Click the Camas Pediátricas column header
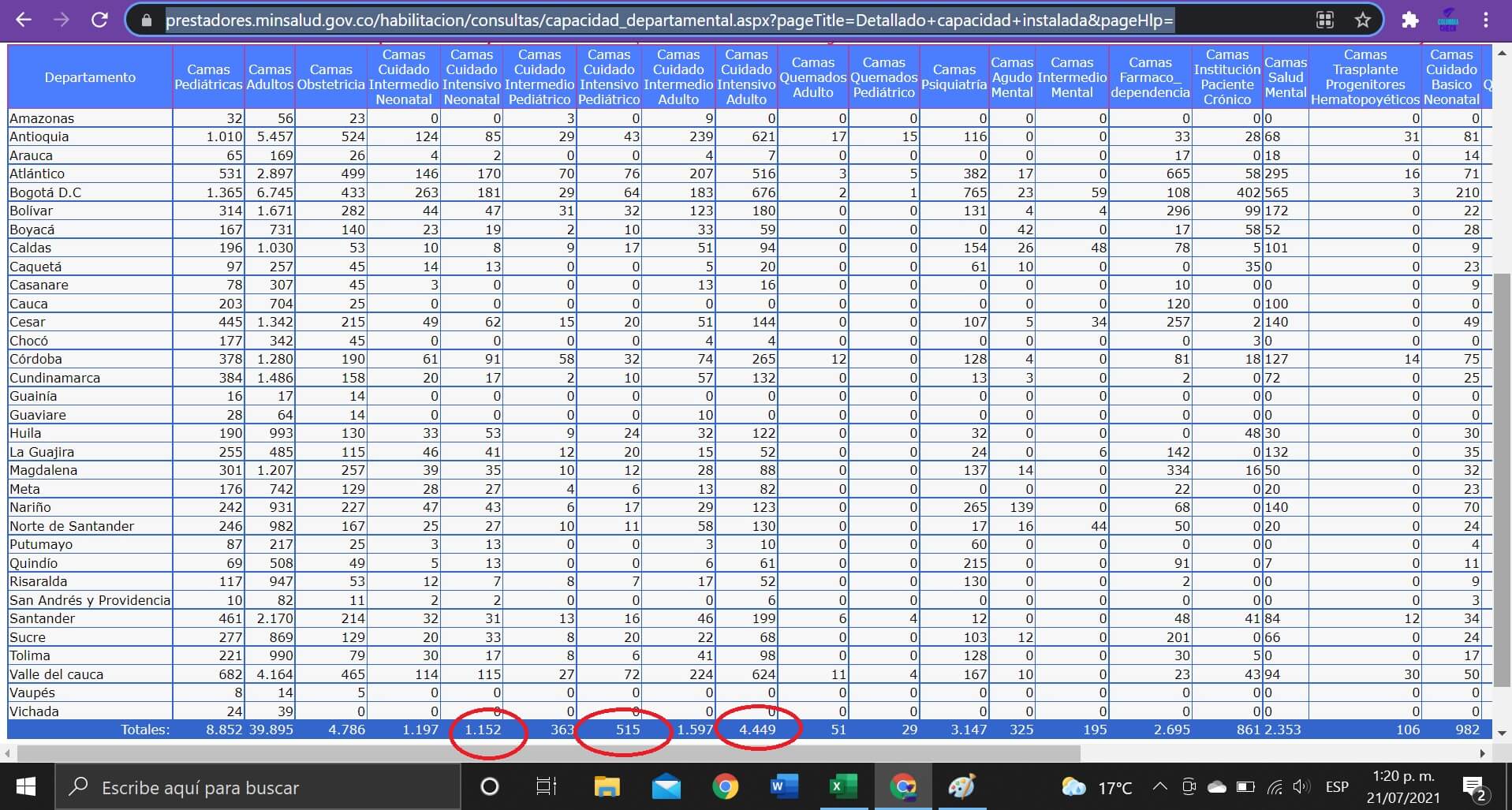 click(x=208, y=77)
